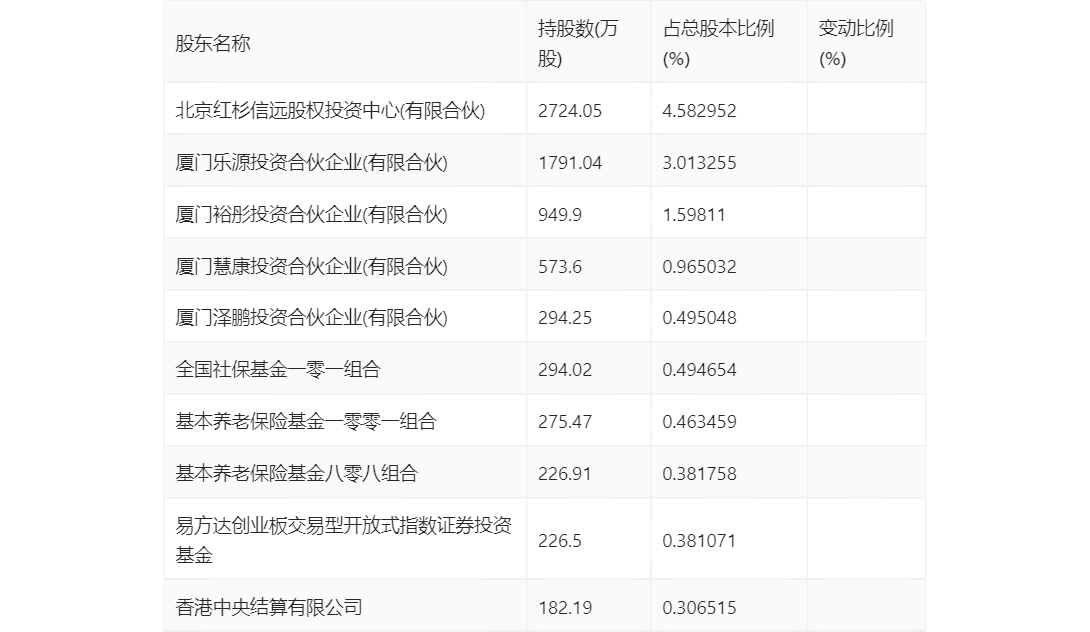Select the 基本养老保险基金一零零一组合 cell
The image size is (1090, 632).
coord(306,422)
